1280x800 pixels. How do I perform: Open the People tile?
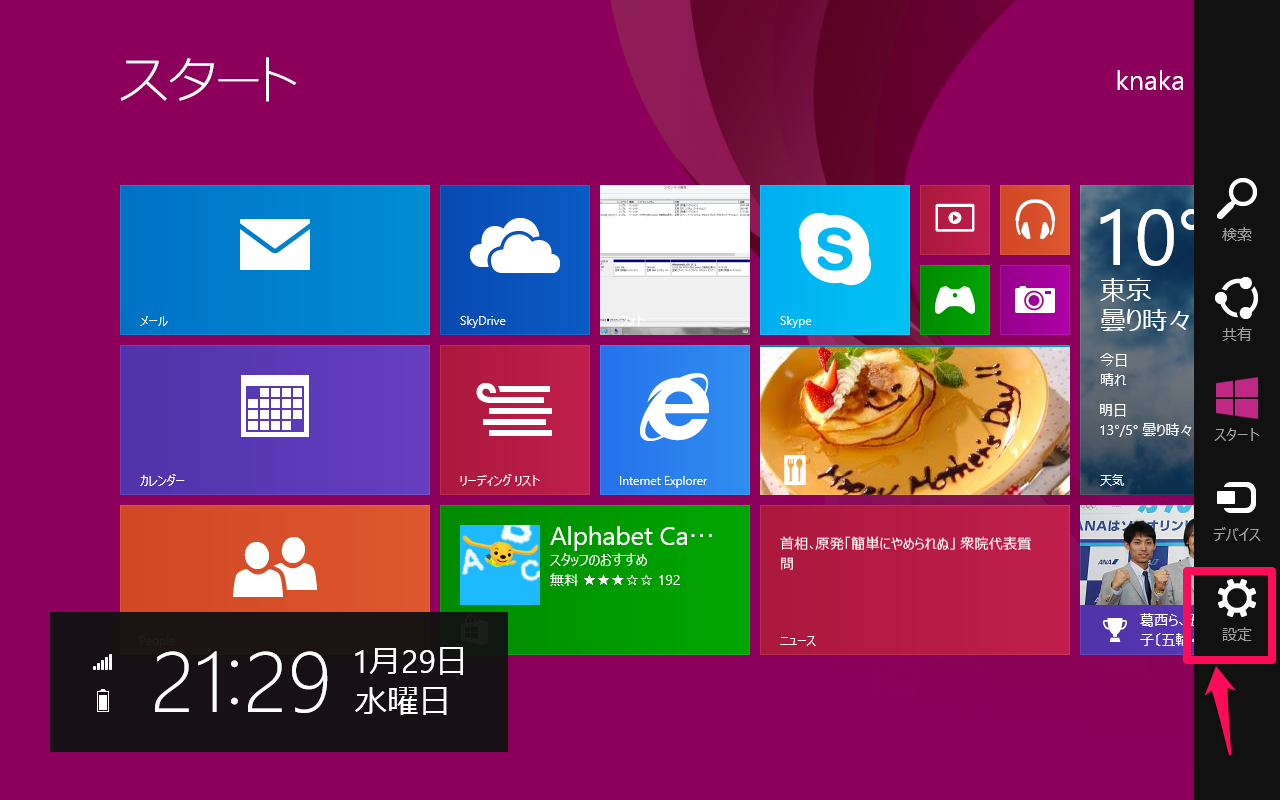point(275,558)
